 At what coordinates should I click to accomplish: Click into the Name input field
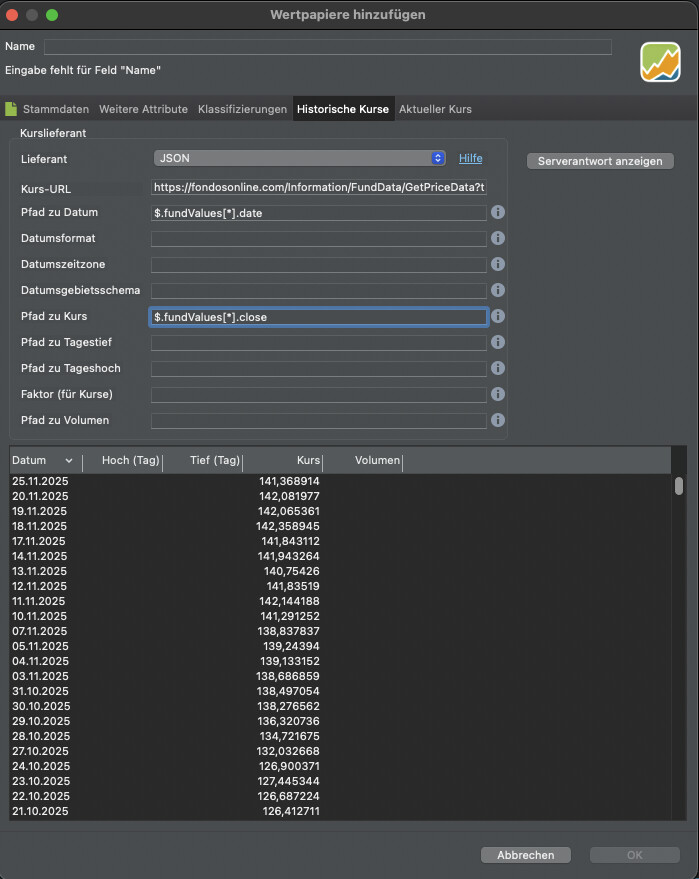[x=327, y=47]
